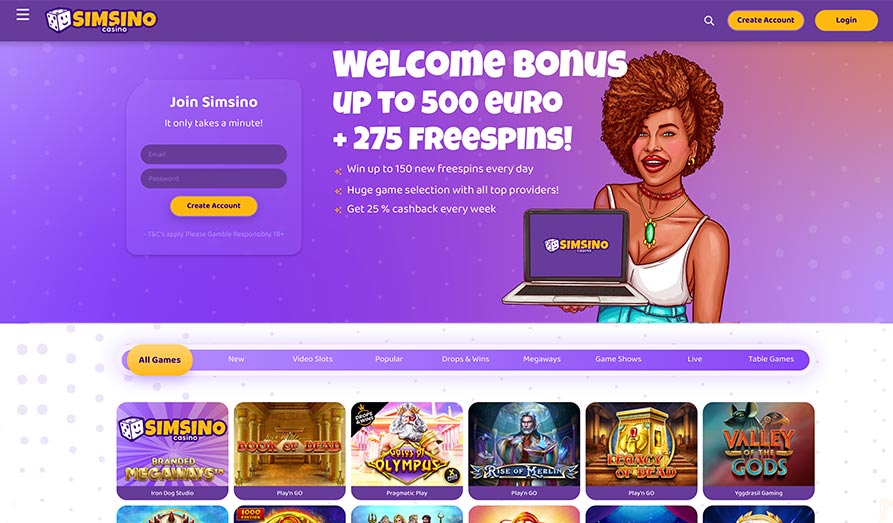Select the Live games tab
The height and width of the screenshot is (523, 893).
694,359
